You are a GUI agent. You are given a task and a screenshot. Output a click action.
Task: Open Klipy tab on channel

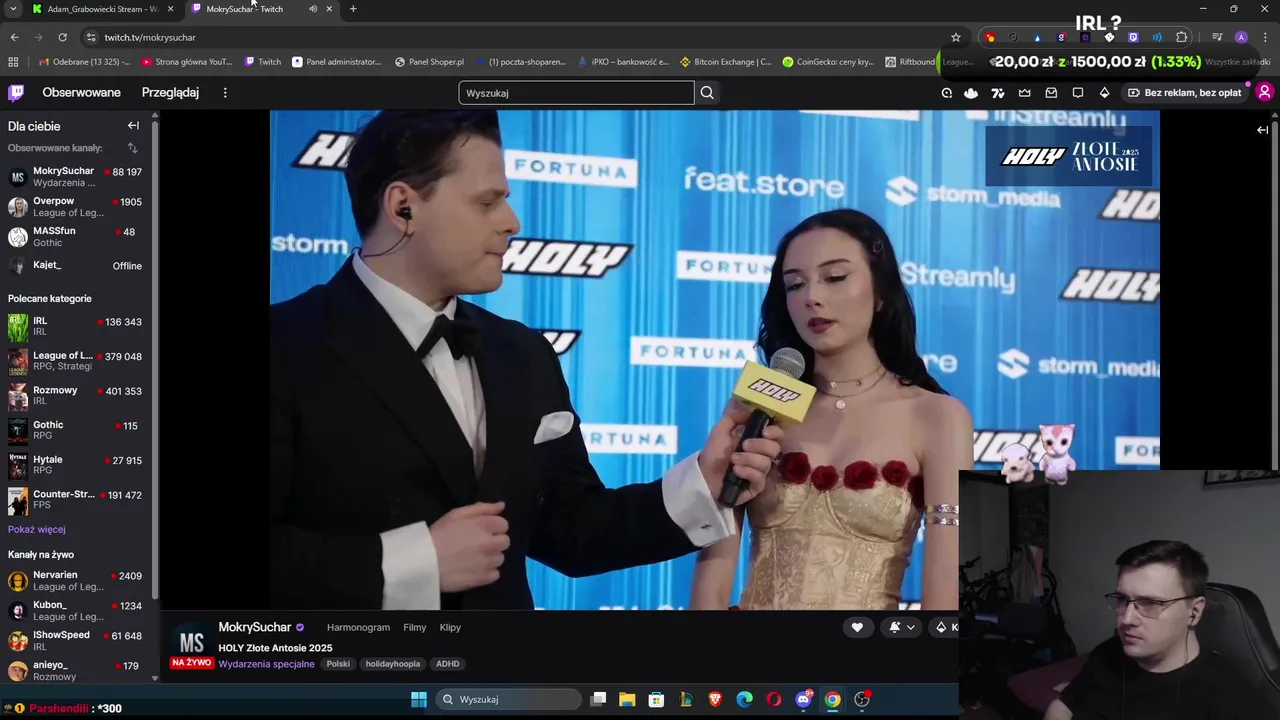(450, 627)
